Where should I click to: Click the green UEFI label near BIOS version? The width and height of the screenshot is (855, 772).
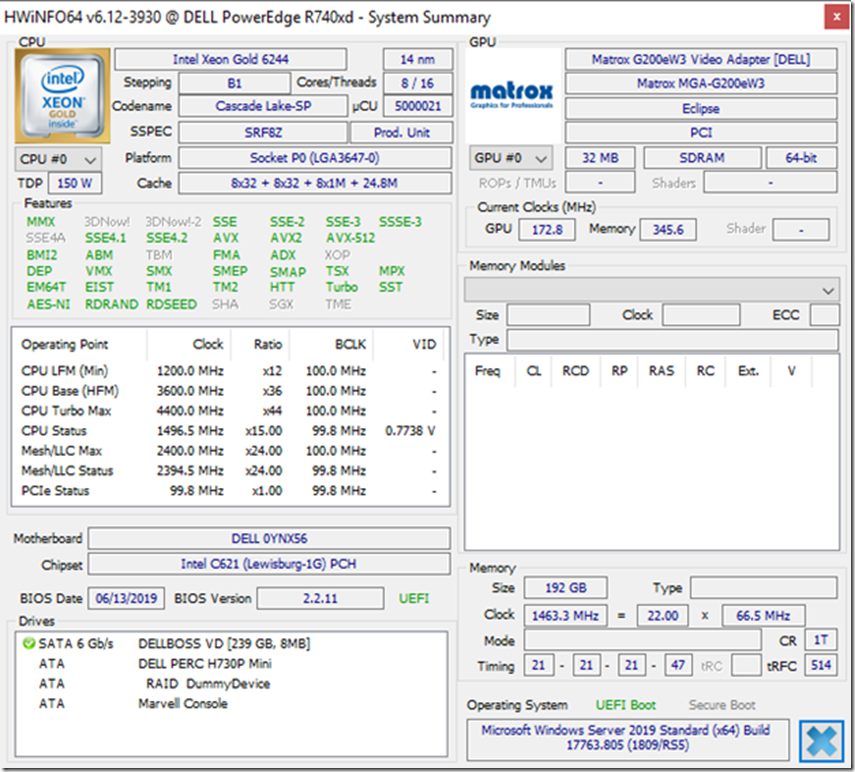[414, 598]
